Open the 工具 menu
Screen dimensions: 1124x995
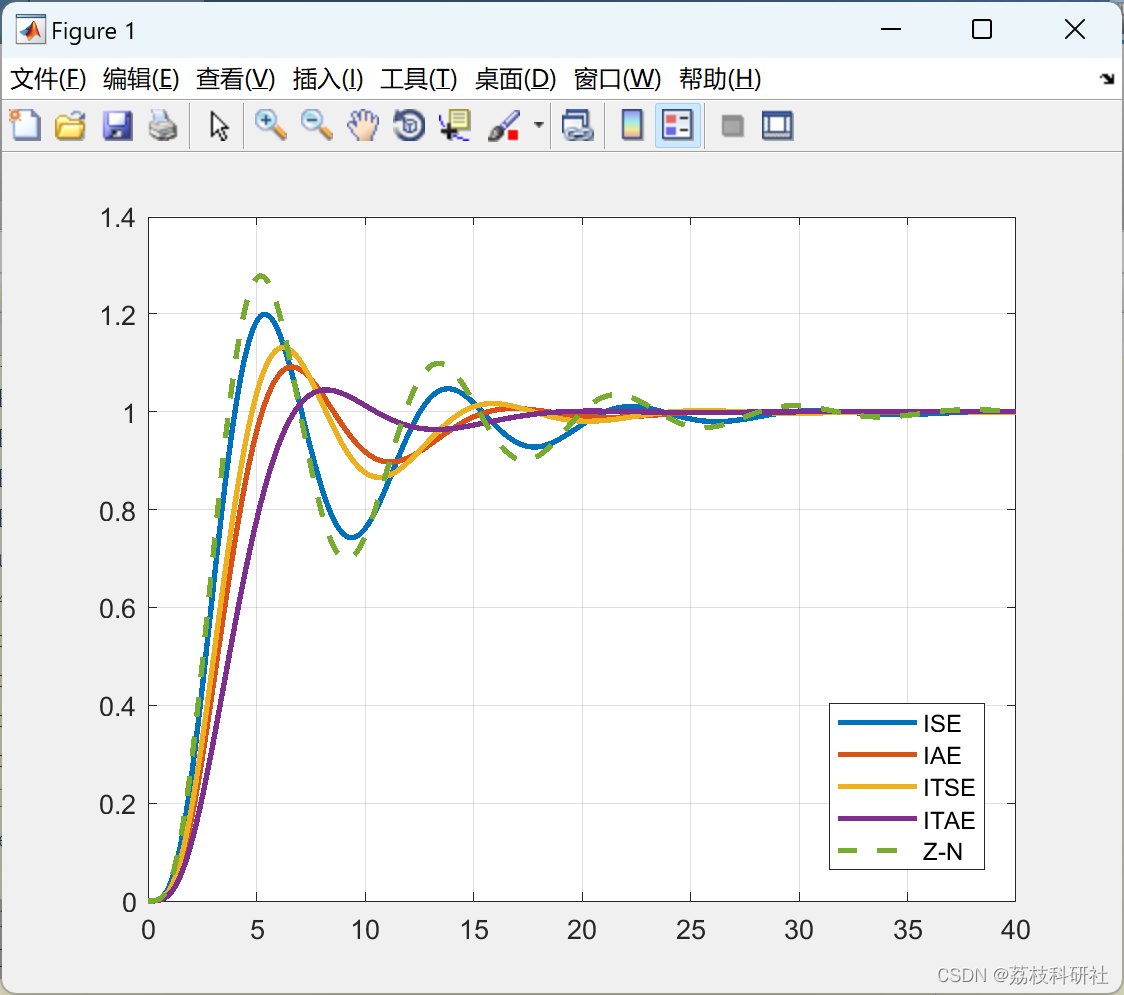click(x=417, y=79)
